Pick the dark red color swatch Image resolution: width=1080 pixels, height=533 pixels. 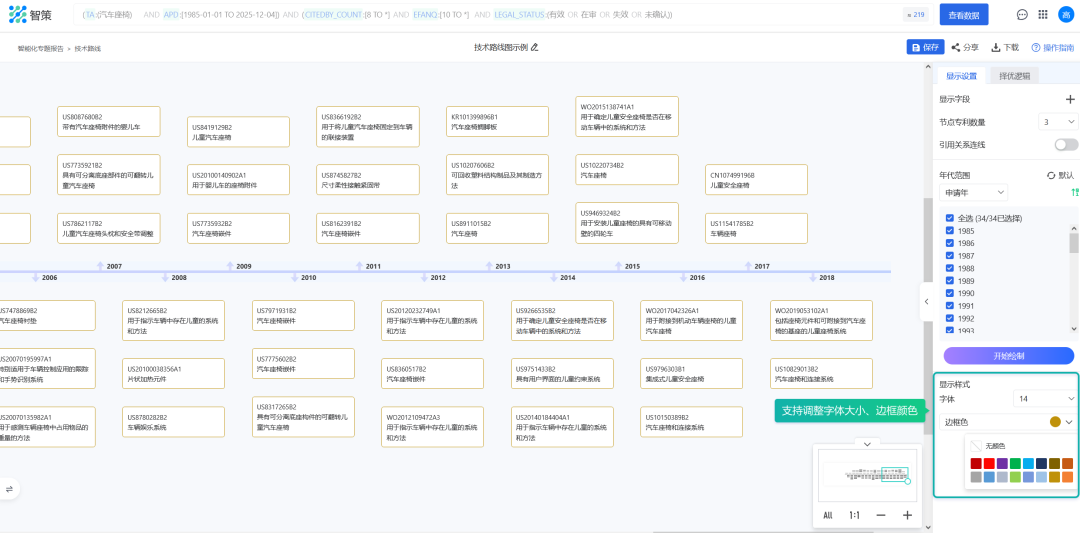pos(976,463)
